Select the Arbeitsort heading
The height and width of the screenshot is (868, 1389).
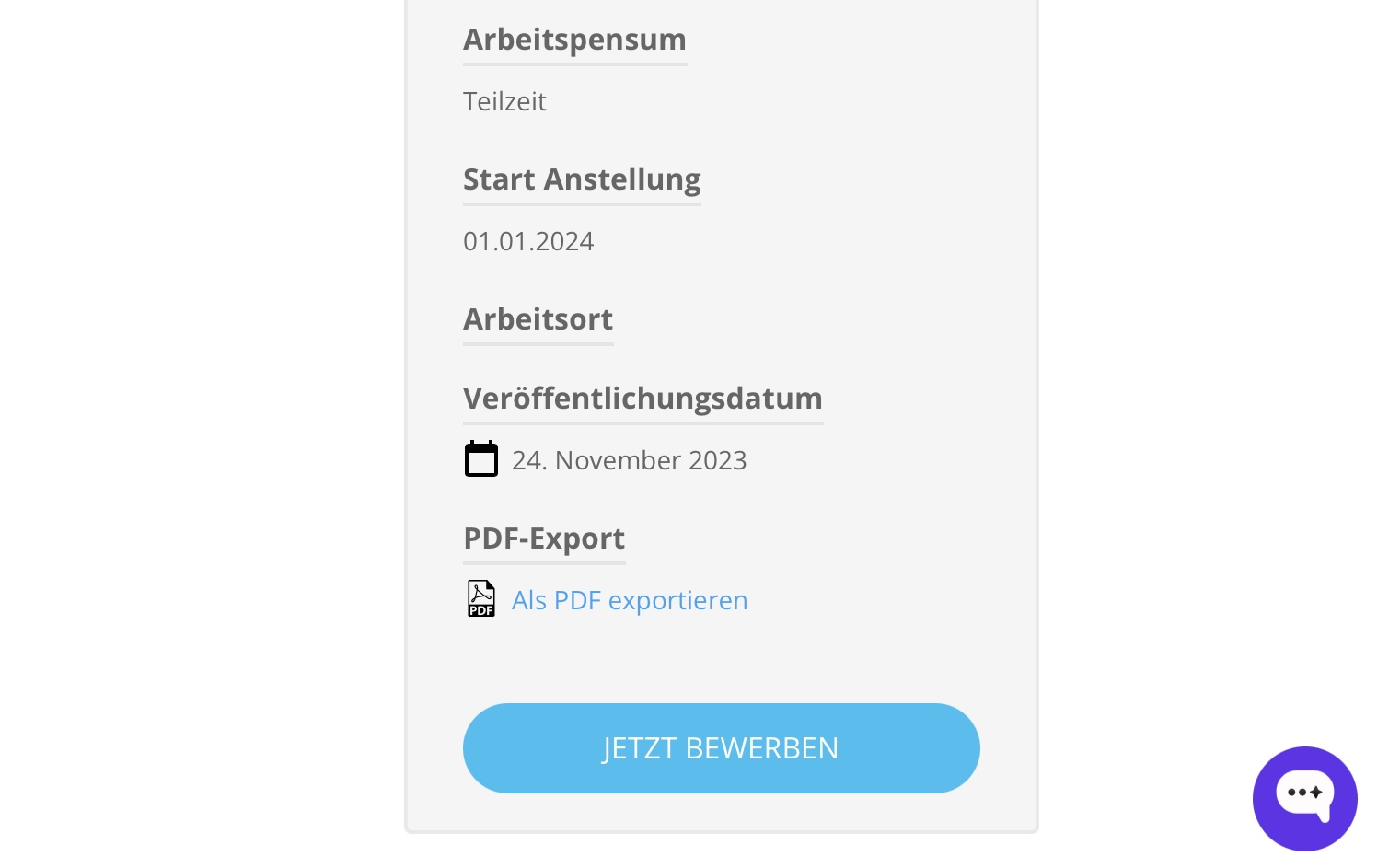click(538, 319)
